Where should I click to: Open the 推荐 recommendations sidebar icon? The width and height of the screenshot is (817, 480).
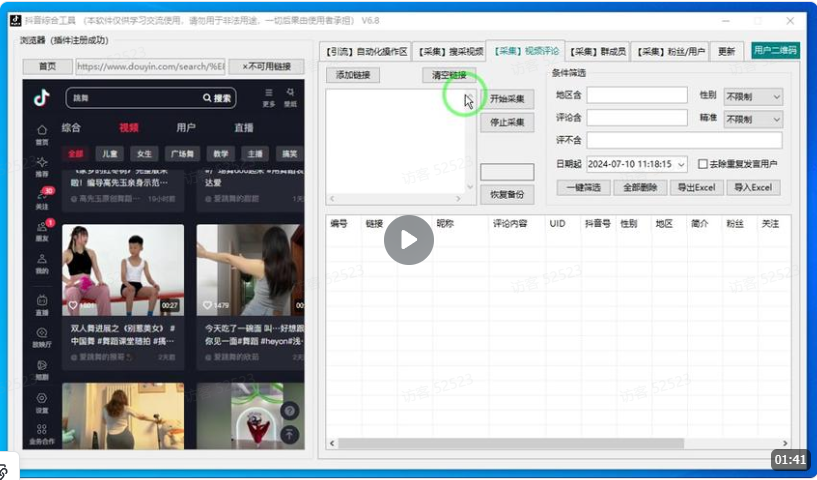(x=41, y=166)
